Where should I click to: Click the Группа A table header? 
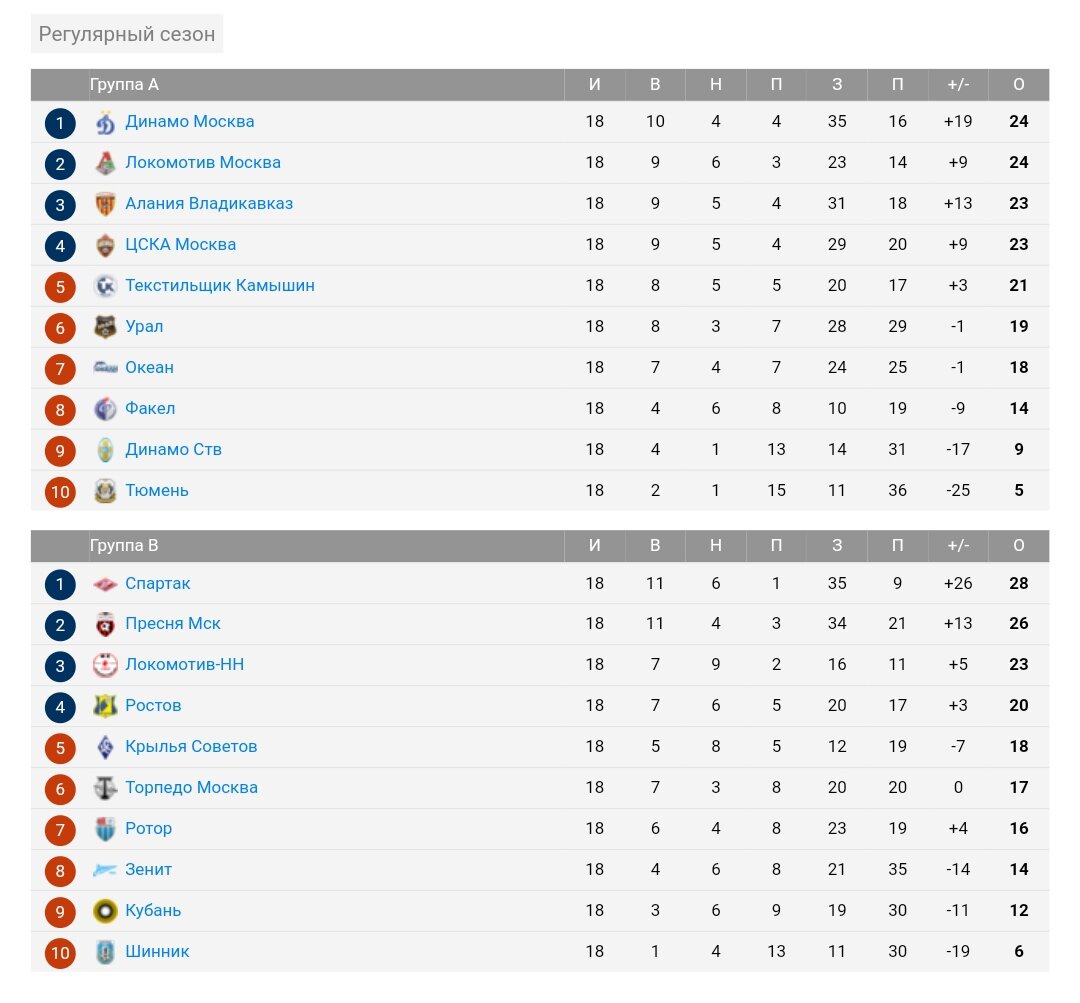[125, 84]
